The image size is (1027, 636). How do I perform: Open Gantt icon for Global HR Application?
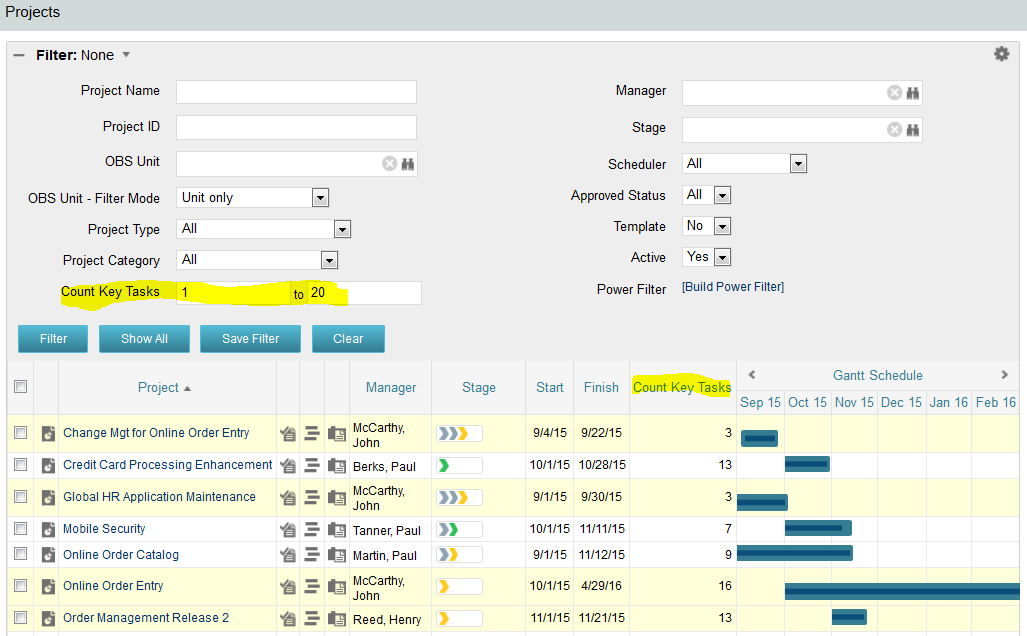tap(312, 497)
